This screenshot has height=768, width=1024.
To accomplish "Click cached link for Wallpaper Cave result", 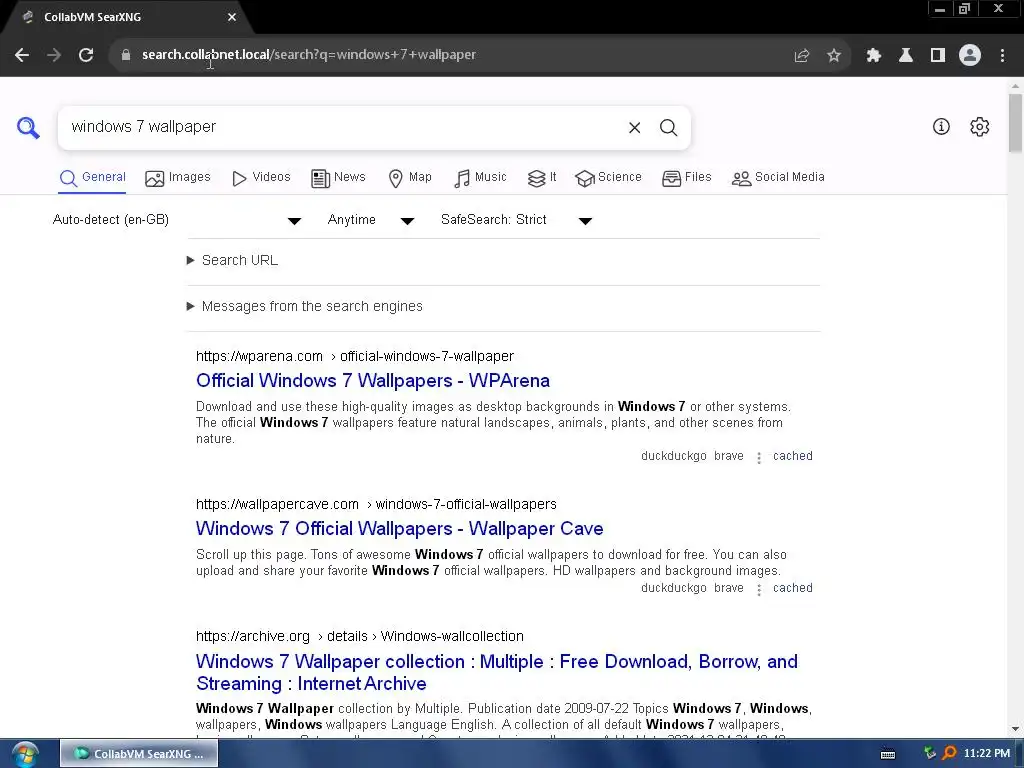I will click(x=792, y=588).
